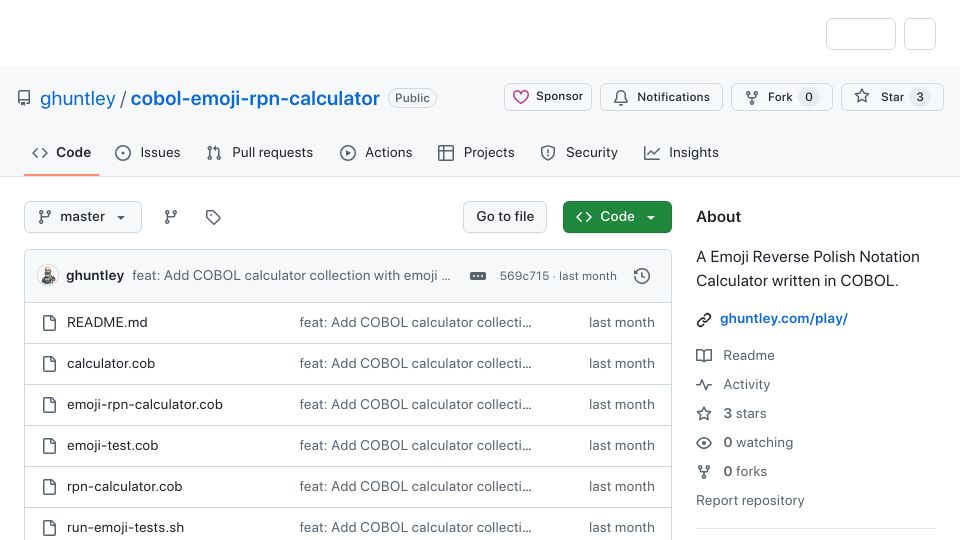Open commit message in calculator.cob row
The height and width of the screenshot is (540, 960).
pos(415,364)
